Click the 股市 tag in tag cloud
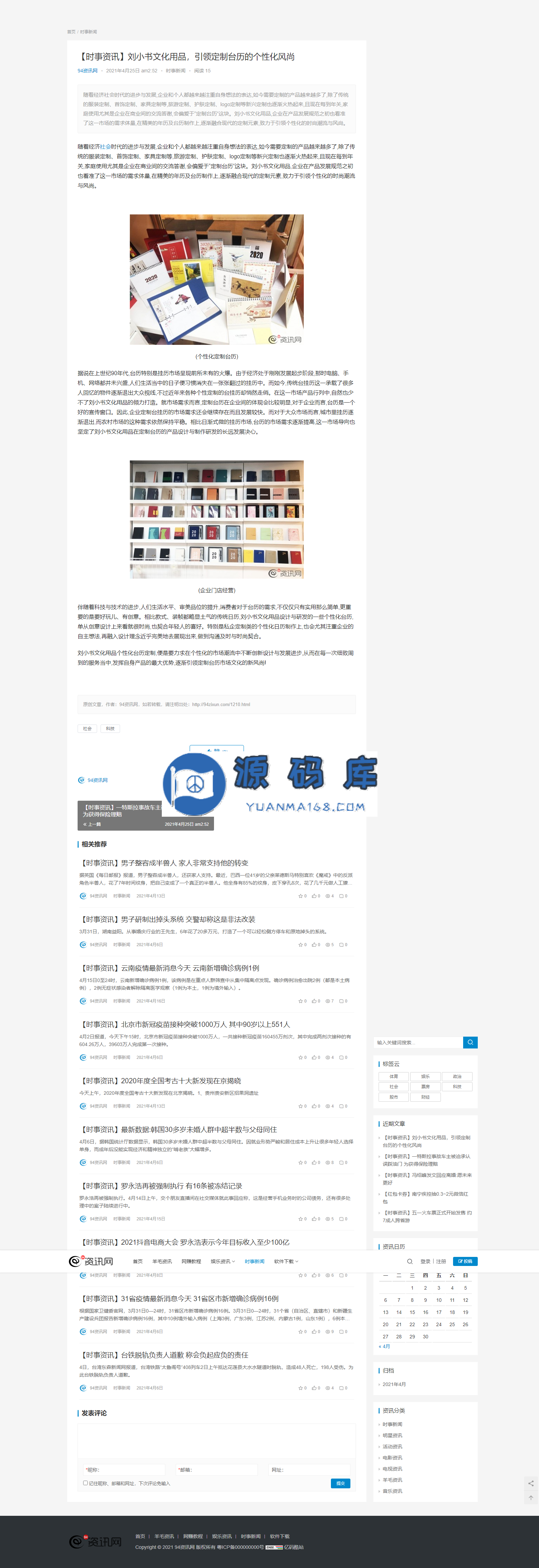539x1568 pixels. [x=394, y=1097]
